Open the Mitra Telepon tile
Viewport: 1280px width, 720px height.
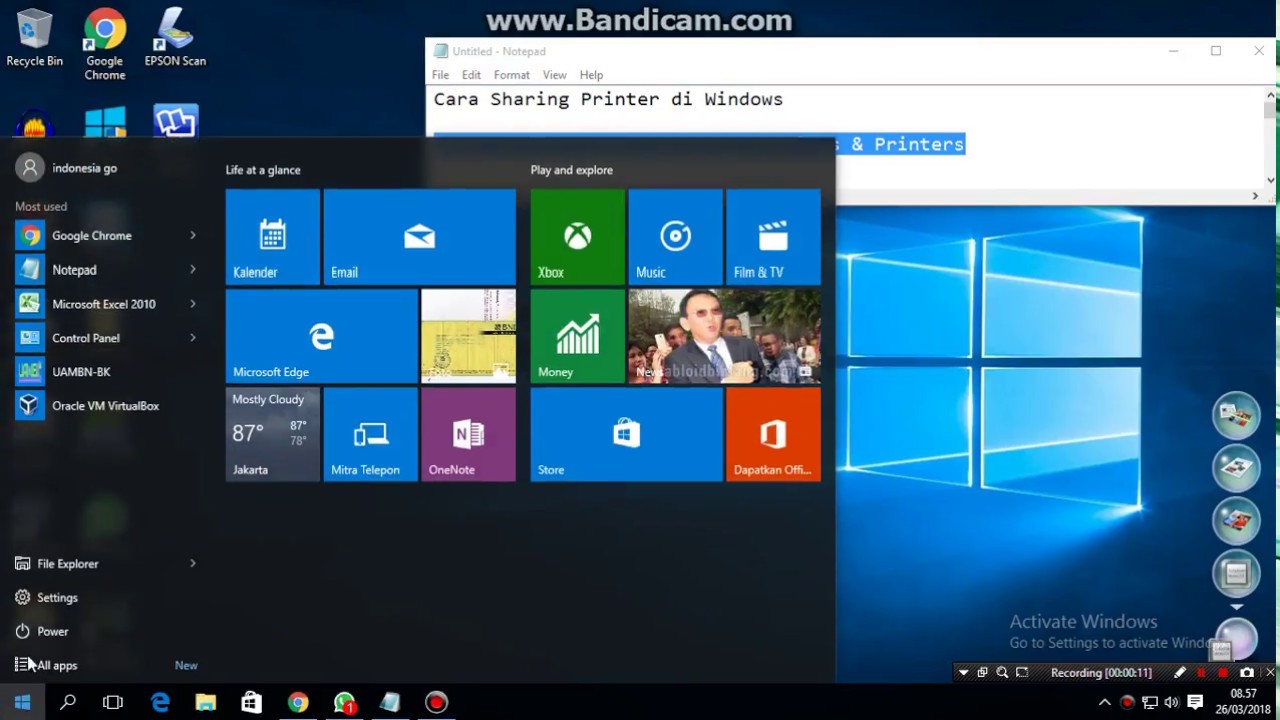tap(370, 435)
